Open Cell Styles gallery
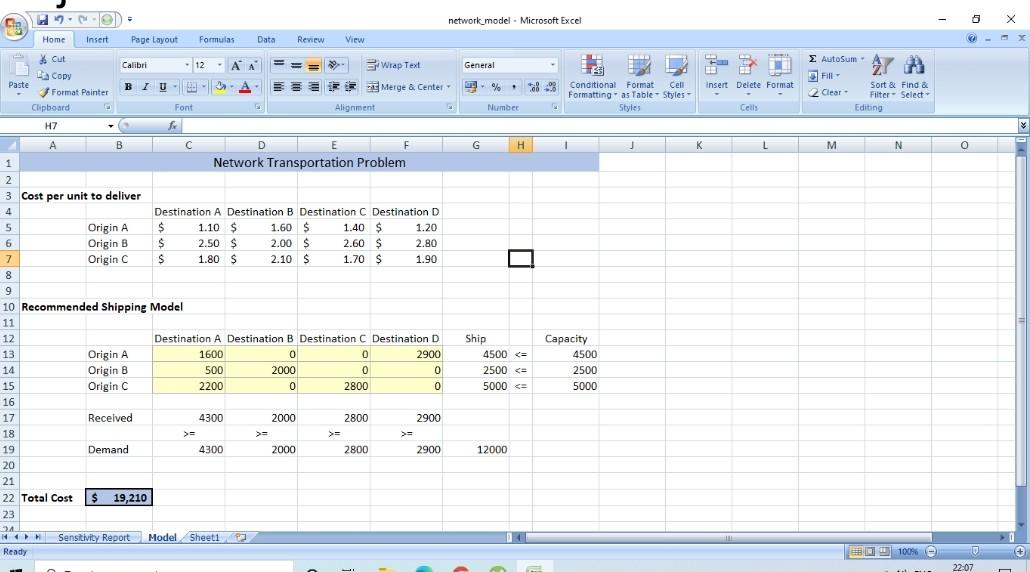 point(676,76)
